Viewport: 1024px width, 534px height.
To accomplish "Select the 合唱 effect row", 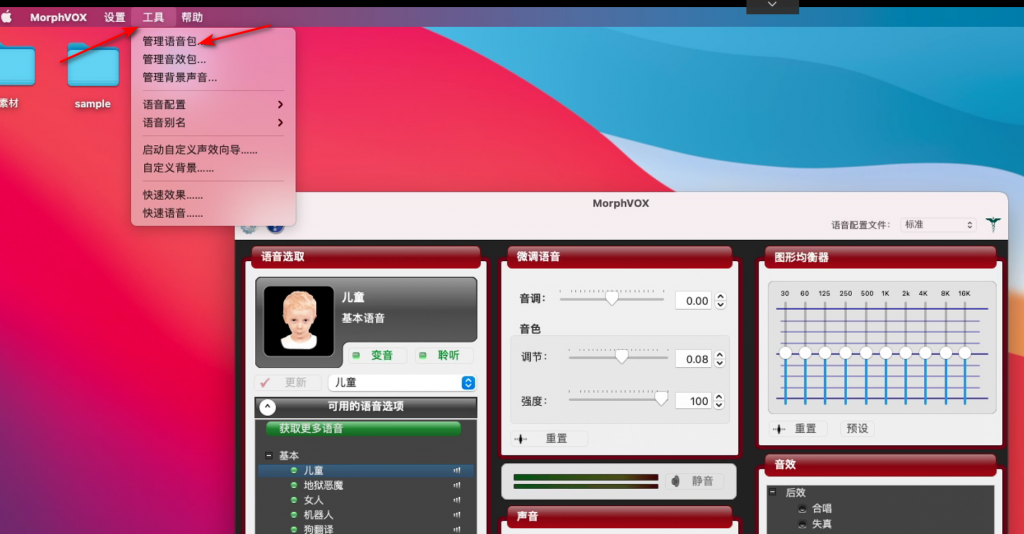I will [x=880, y=509].
